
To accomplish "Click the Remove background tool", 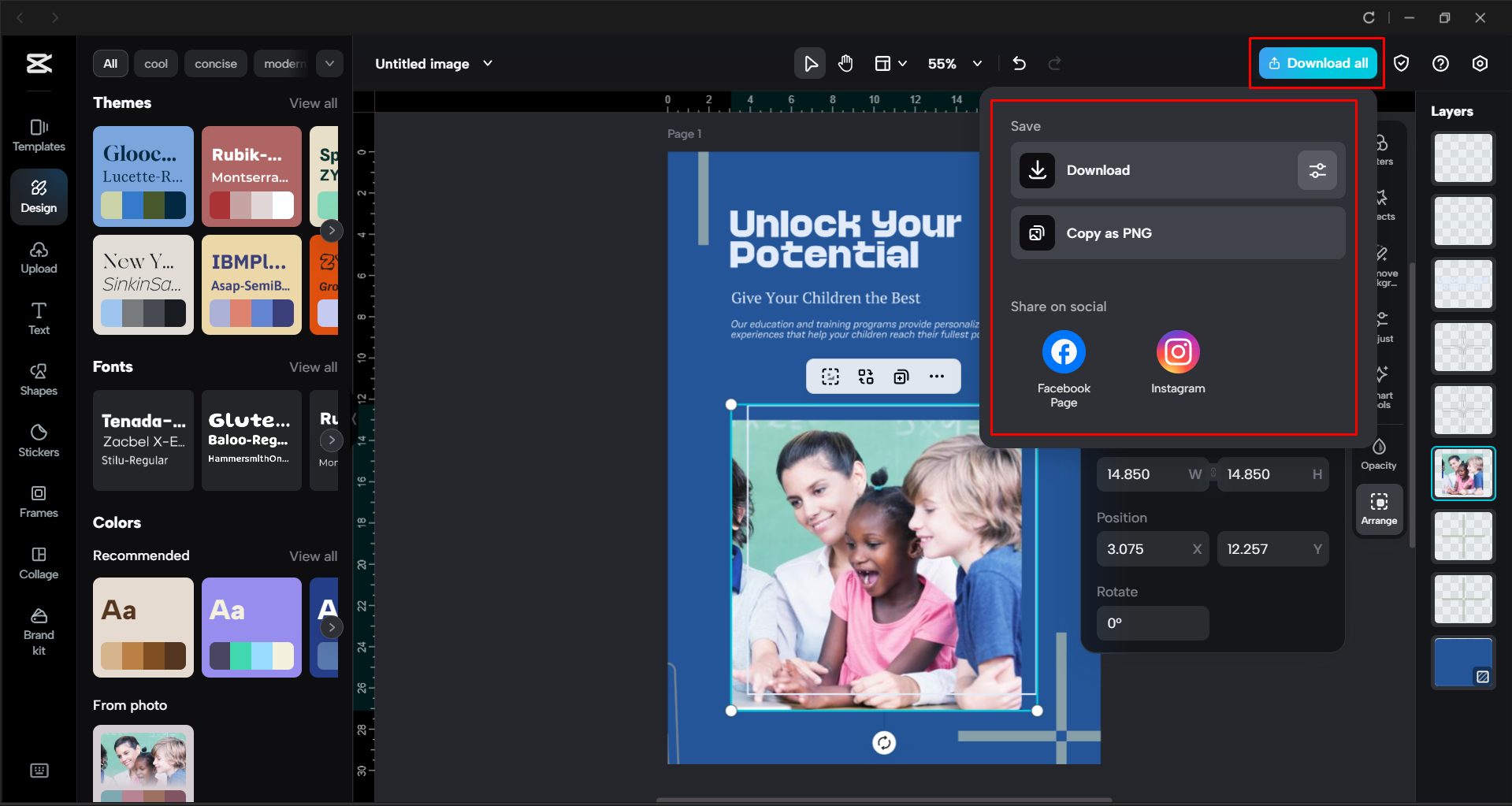I will click(x=1381, y=265).
